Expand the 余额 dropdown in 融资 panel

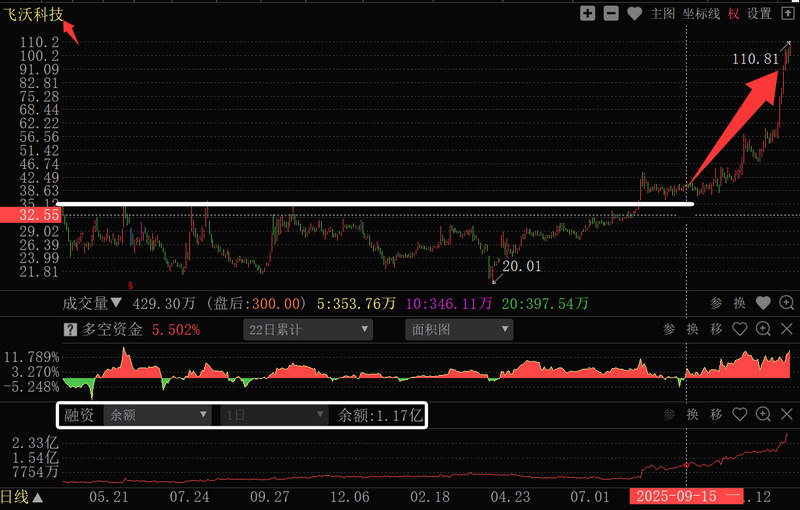point(159,414)
